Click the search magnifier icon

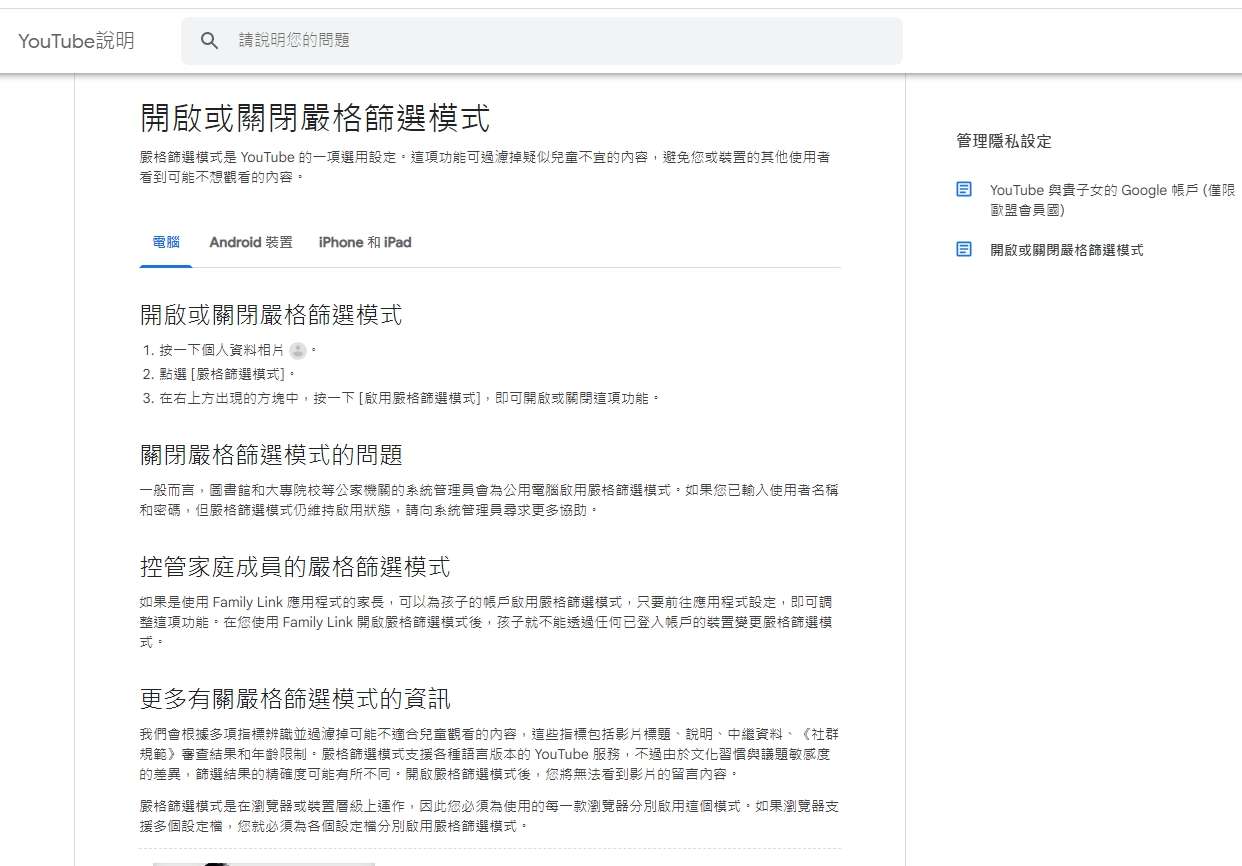(x=209, y=41)
